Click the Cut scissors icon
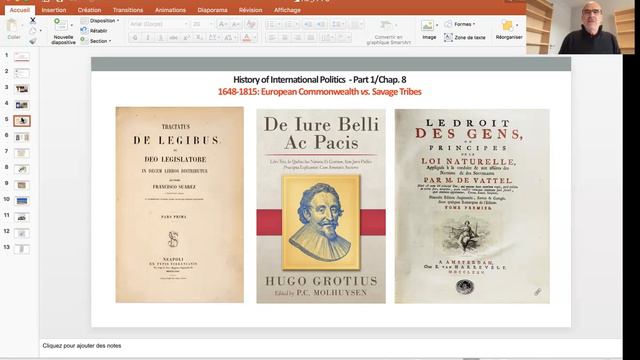Viewport: 640px width, 360px height. click(x=33, y=20)
